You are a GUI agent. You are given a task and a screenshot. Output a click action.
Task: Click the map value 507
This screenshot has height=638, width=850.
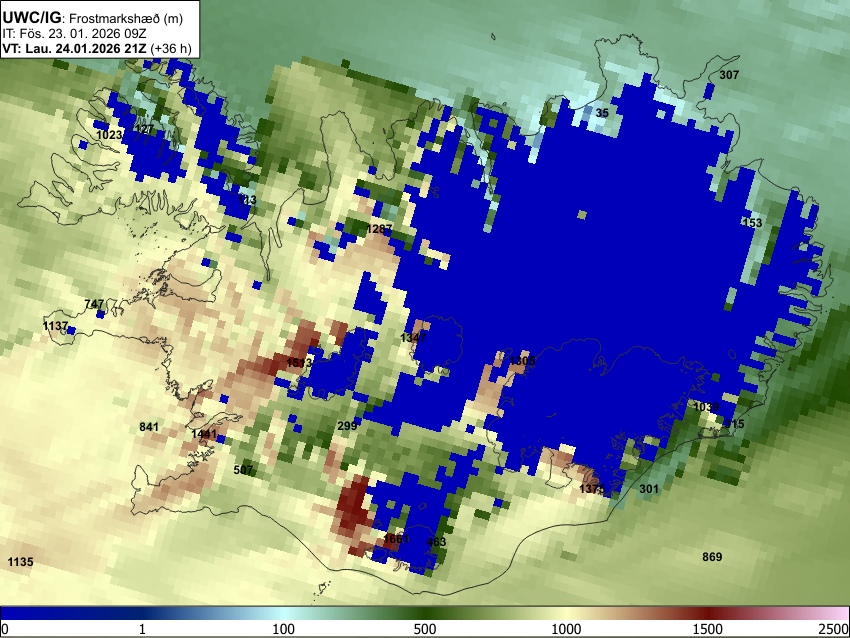243,469
